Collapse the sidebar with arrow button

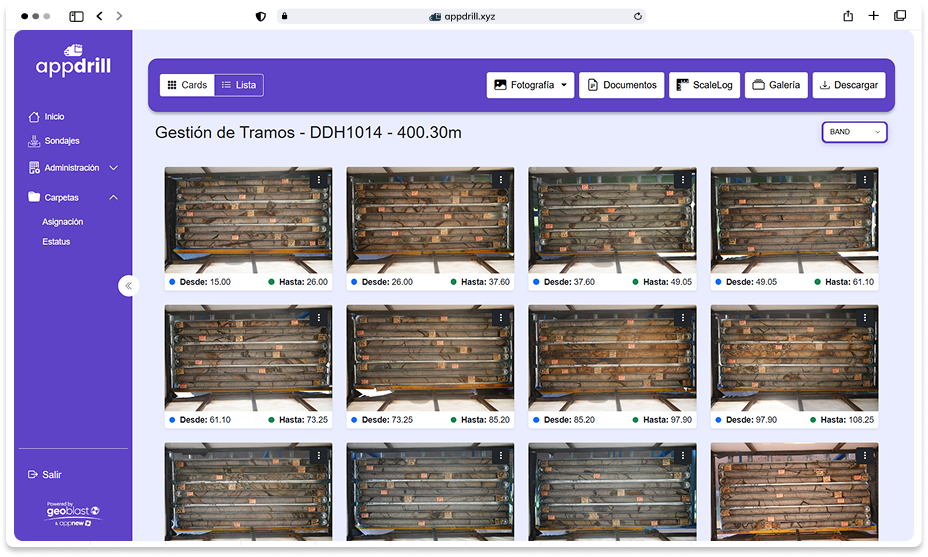click(x=128, y=286)
